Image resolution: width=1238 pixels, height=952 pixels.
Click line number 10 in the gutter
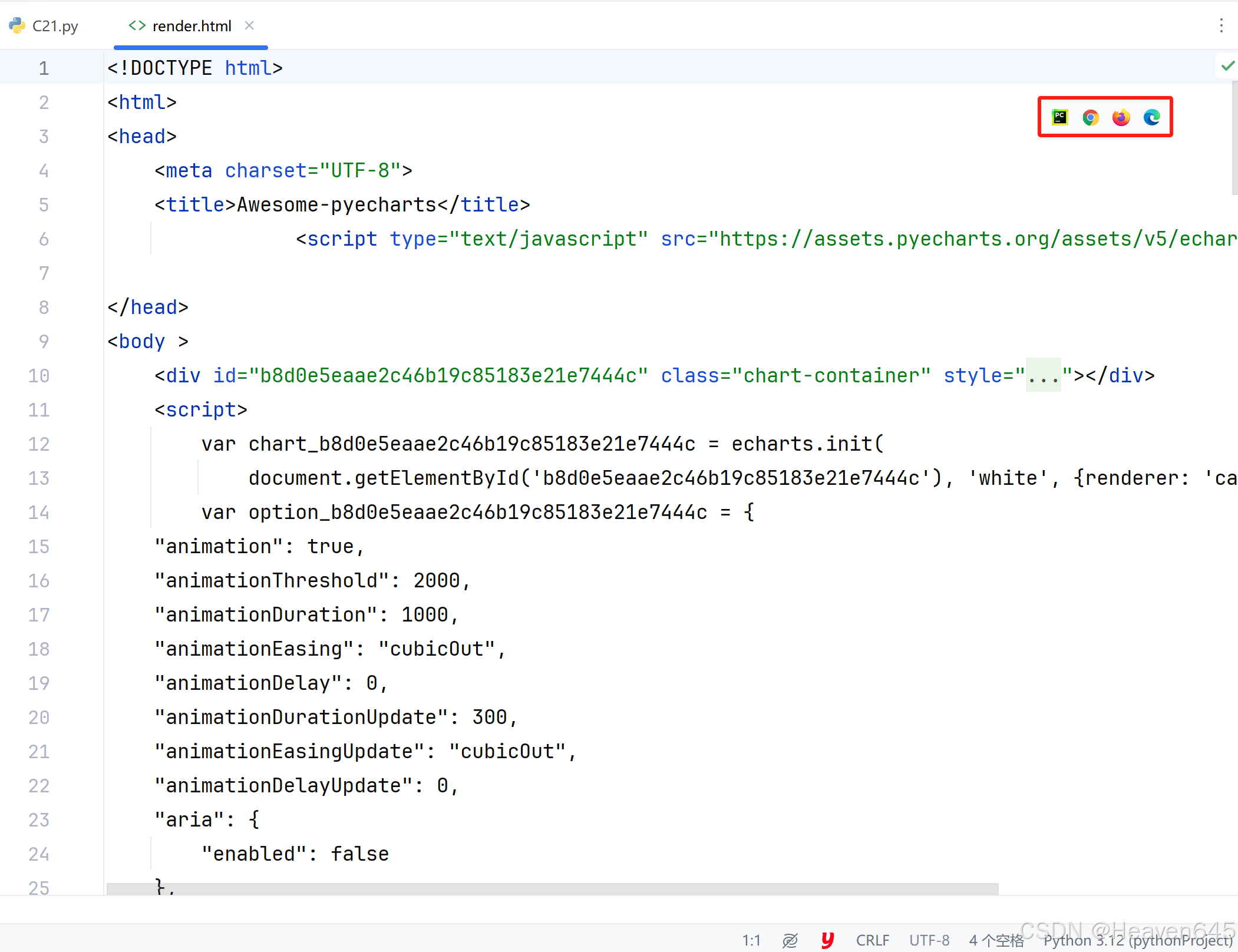coord(39,376)
